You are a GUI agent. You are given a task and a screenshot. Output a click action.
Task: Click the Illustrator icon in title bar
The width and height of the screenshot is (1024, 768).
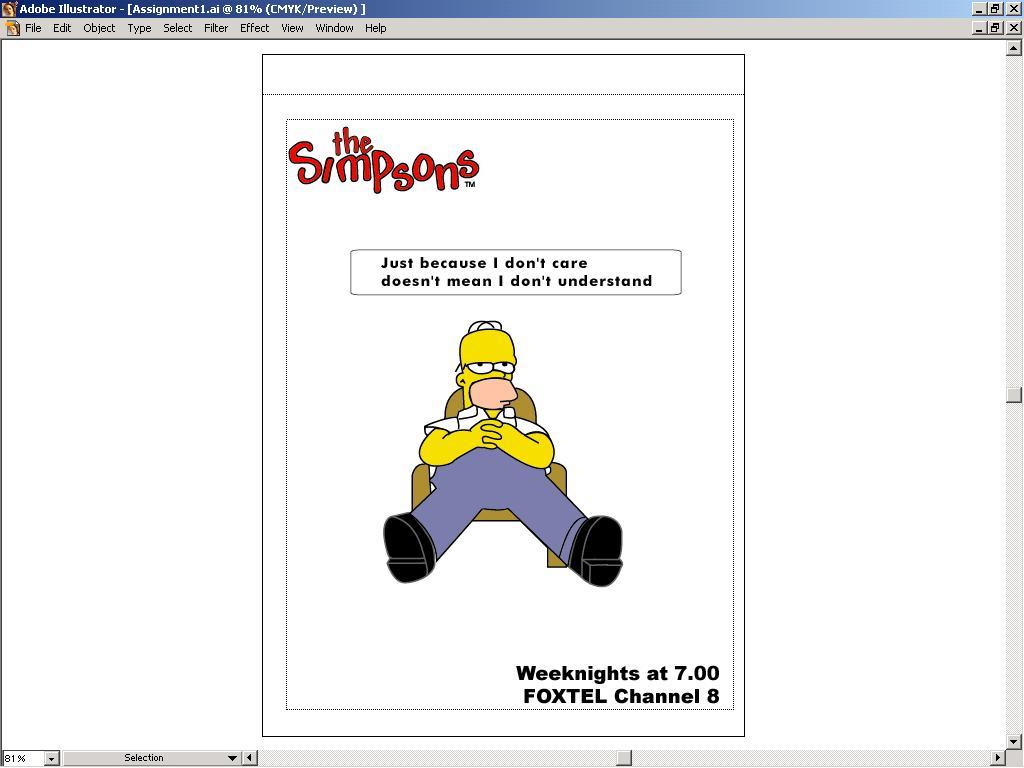click(8, 8)
